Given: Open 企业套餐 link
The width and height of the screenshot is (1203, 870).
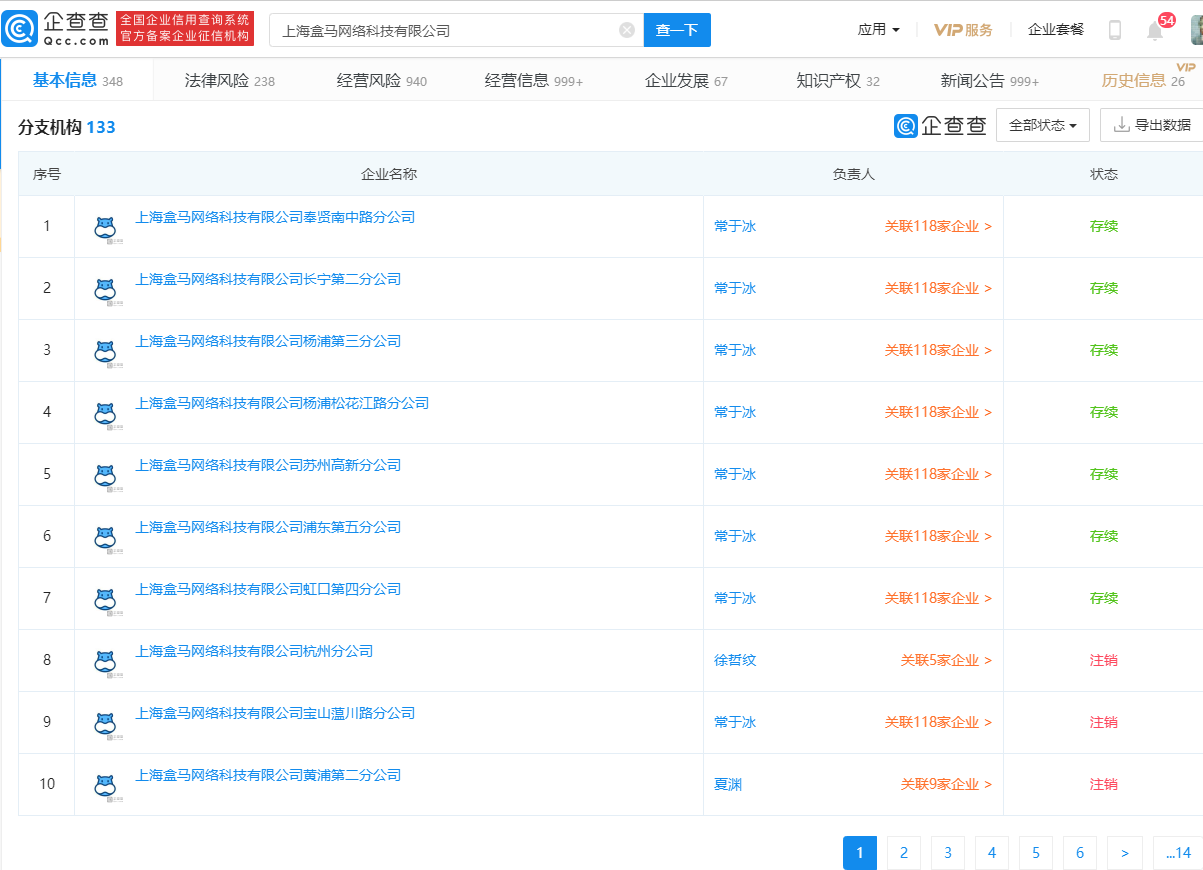Looking at the screenshot, I should (x=1056, y=30).
